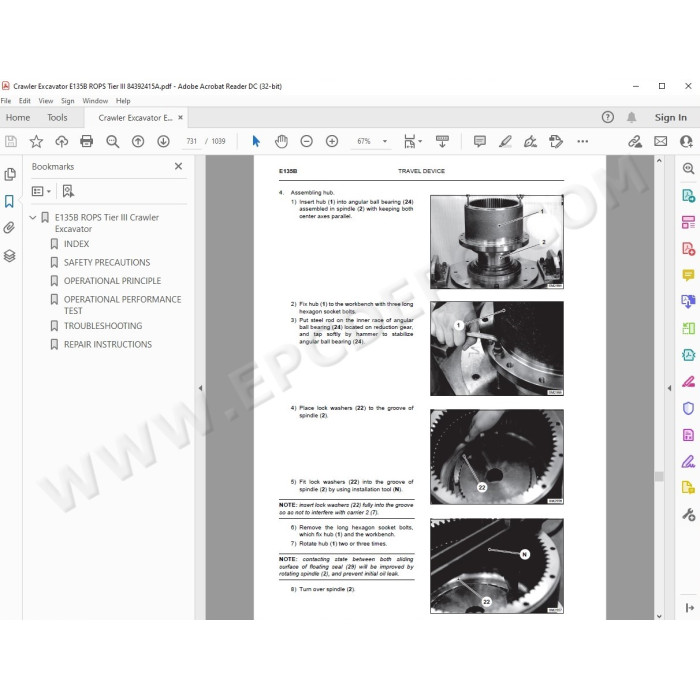The height and width of the screenshot is (700, 700).
Task: Open the Edit menu
Action: [x=25, y=101]
